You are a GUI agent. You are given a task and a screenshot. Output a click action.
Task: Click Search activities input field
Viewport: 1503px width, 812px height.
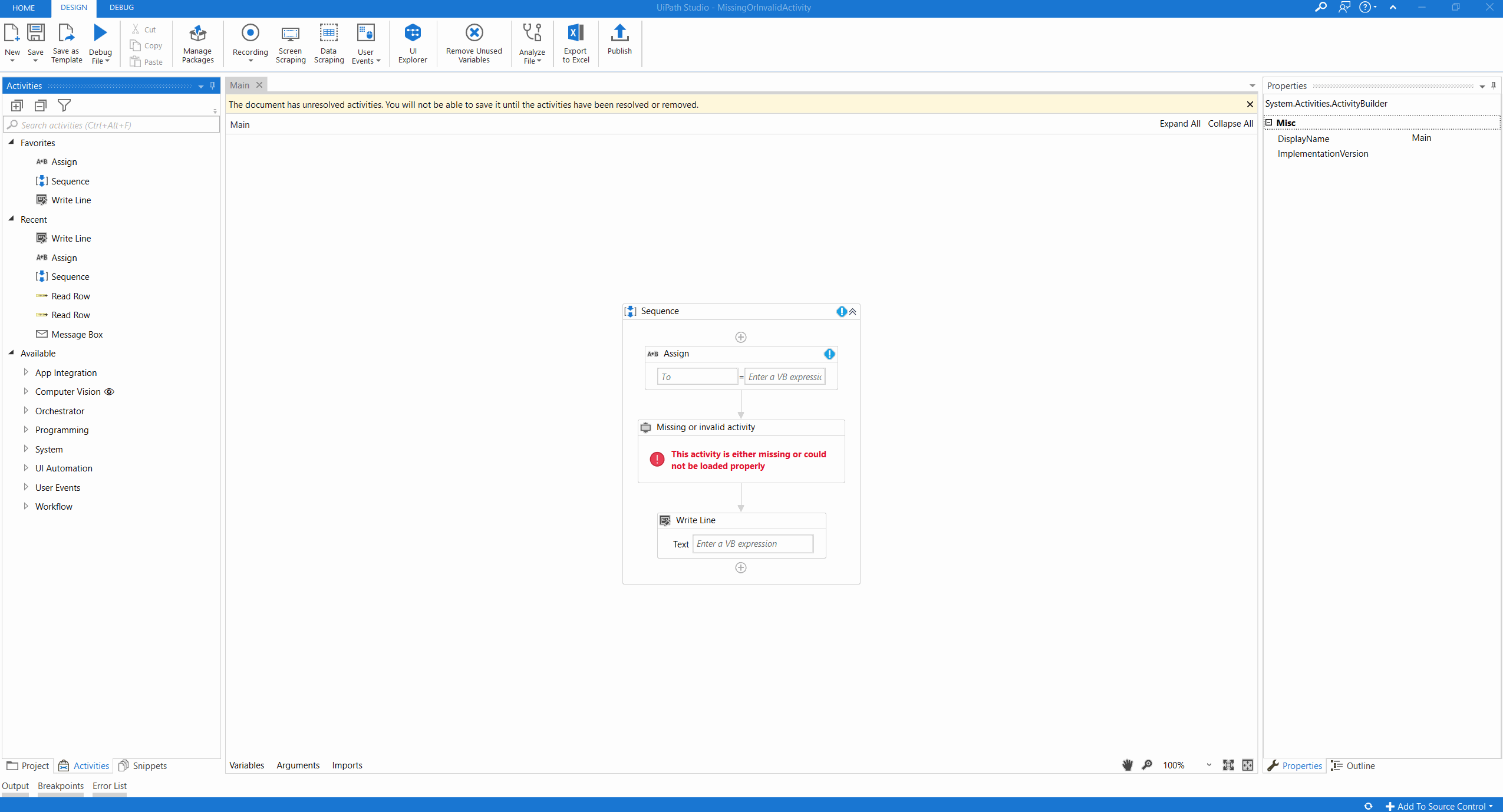(x=109, y=125)
